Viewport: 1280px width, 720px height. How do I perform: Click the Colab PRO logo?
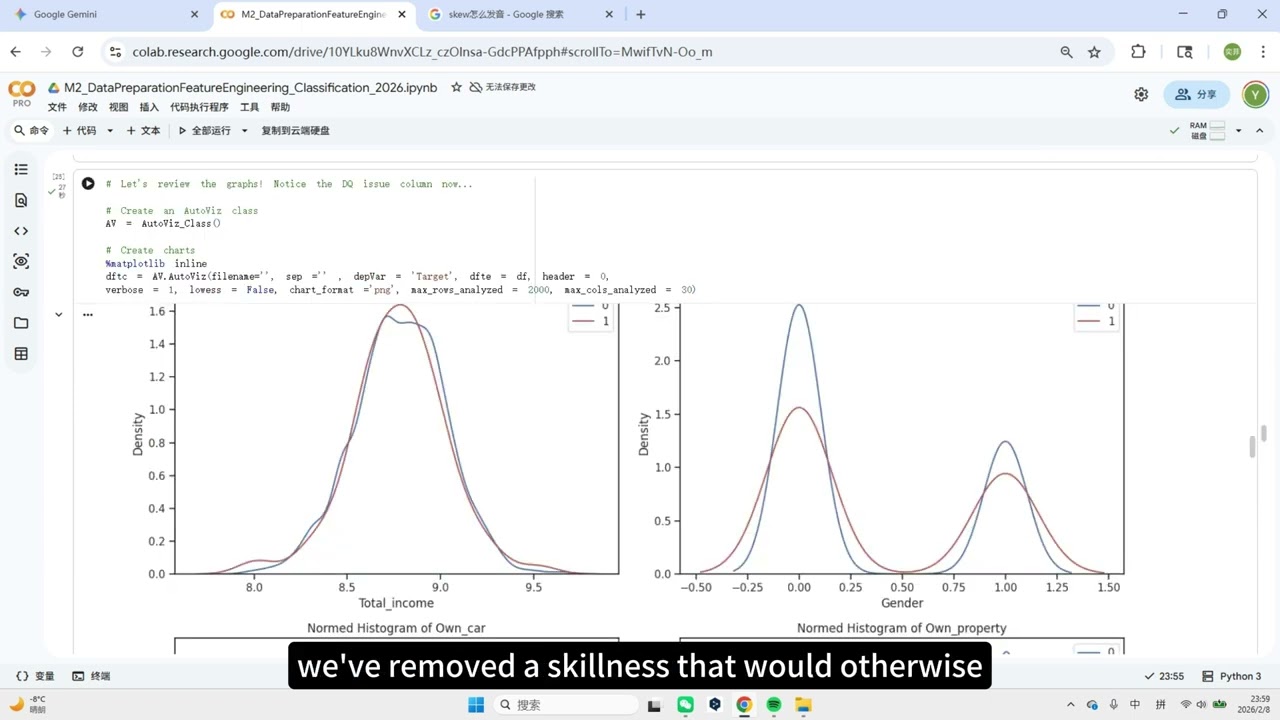tap(21, 94)
